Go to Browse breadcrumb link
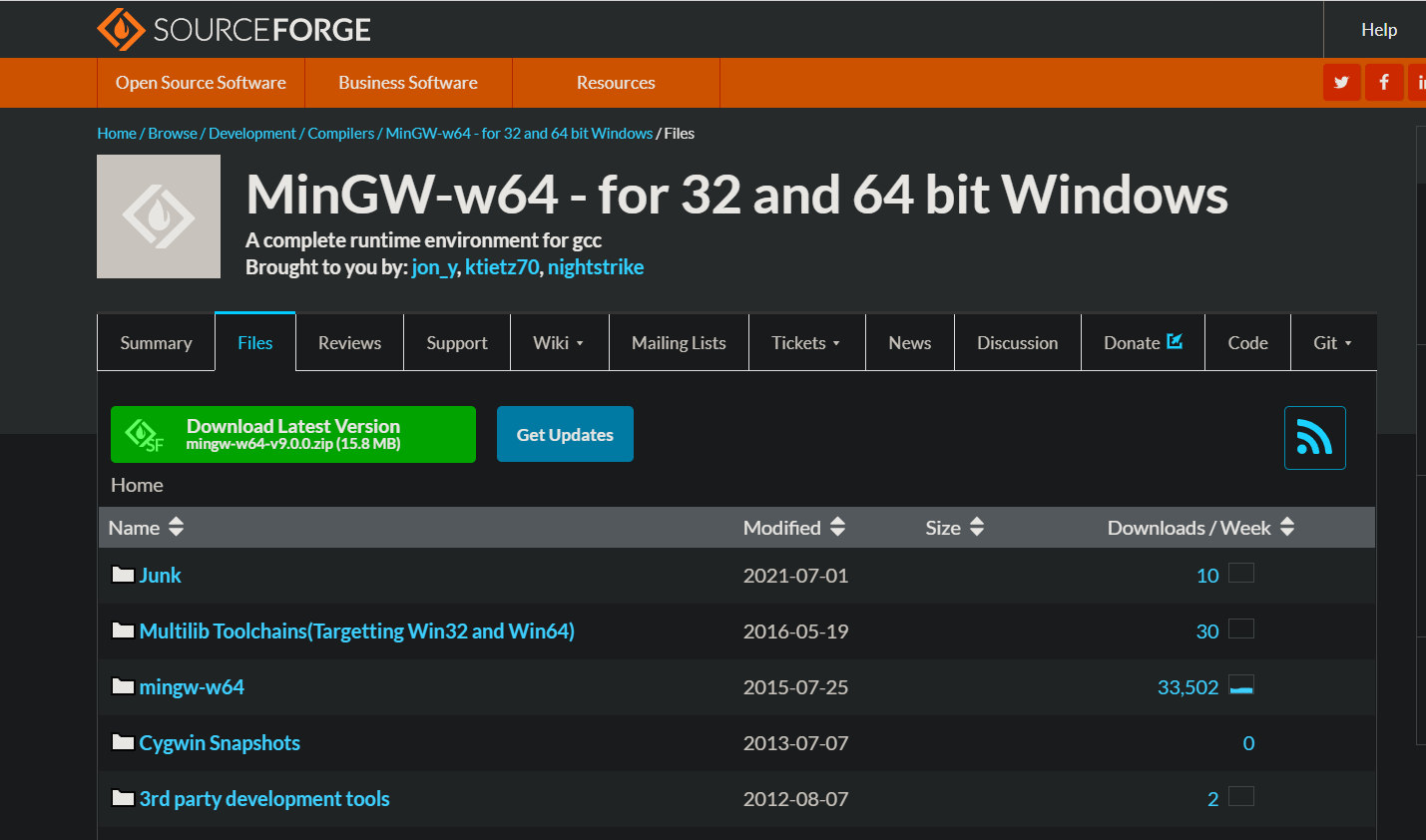 pos(173,133)
